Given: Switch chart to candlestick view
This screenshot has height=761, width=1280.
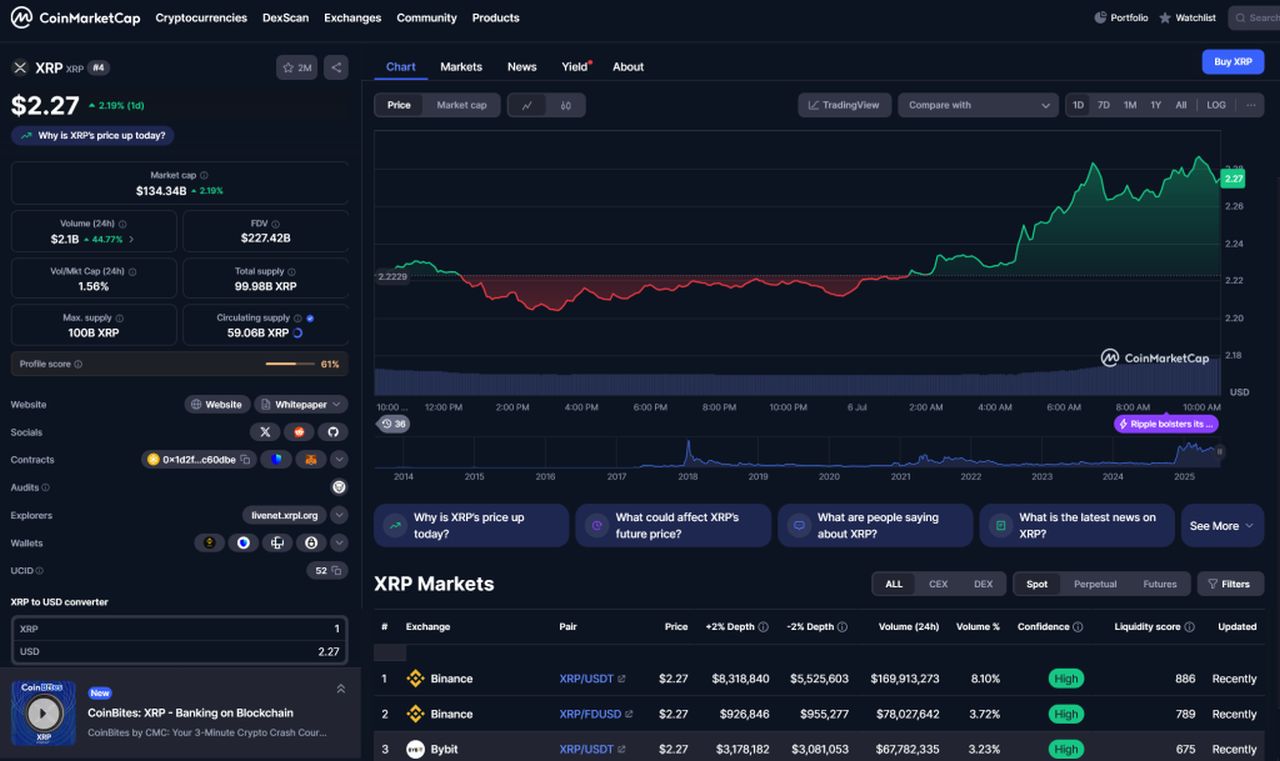Looking at the screenshot, I should (x=564, y=105).
